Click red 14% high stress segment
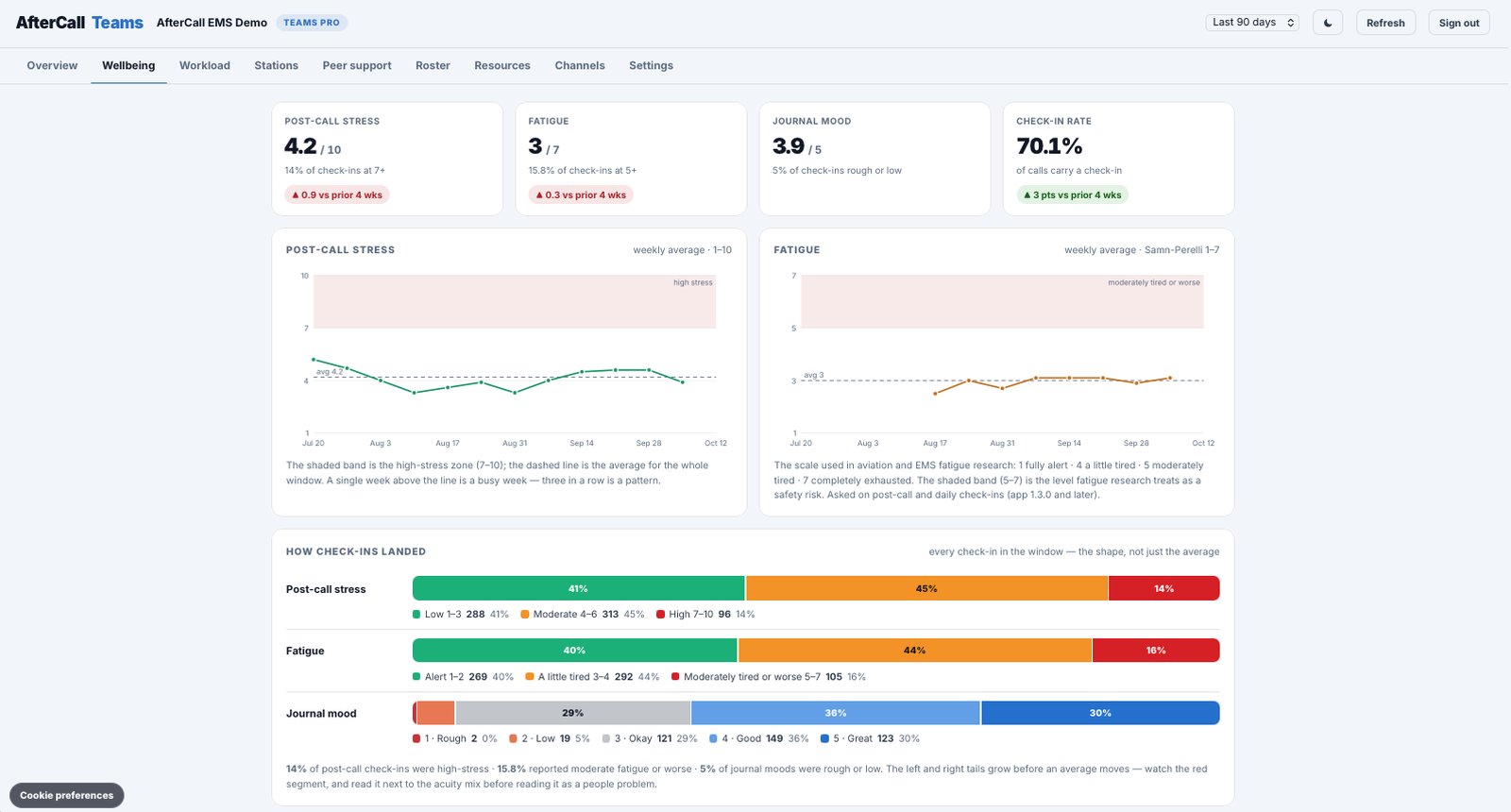Viewport: 1511px width, 812px height. point(1163,588)
